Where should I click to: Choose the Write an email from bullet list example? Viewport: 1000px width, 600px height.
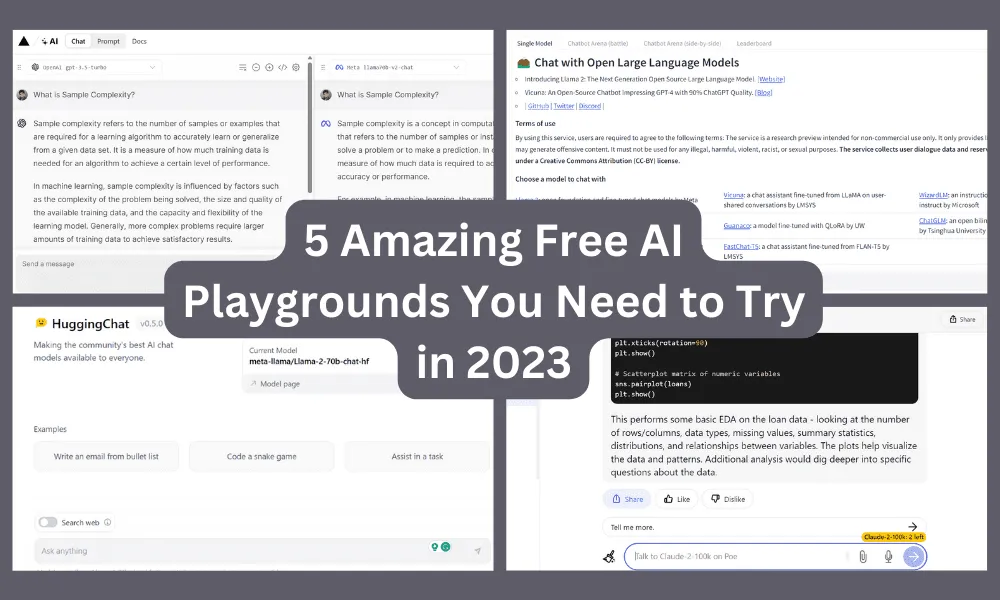106,457
